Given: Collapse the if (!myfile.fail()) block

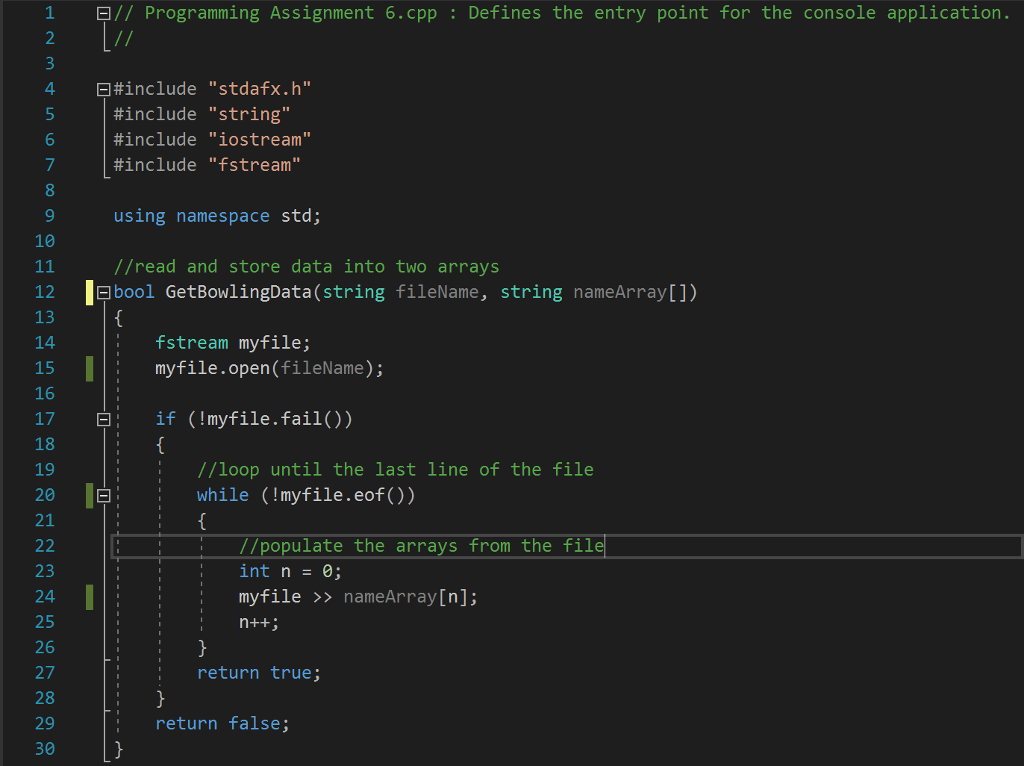Looking at the screenshot, I should (x=103, y=418).
